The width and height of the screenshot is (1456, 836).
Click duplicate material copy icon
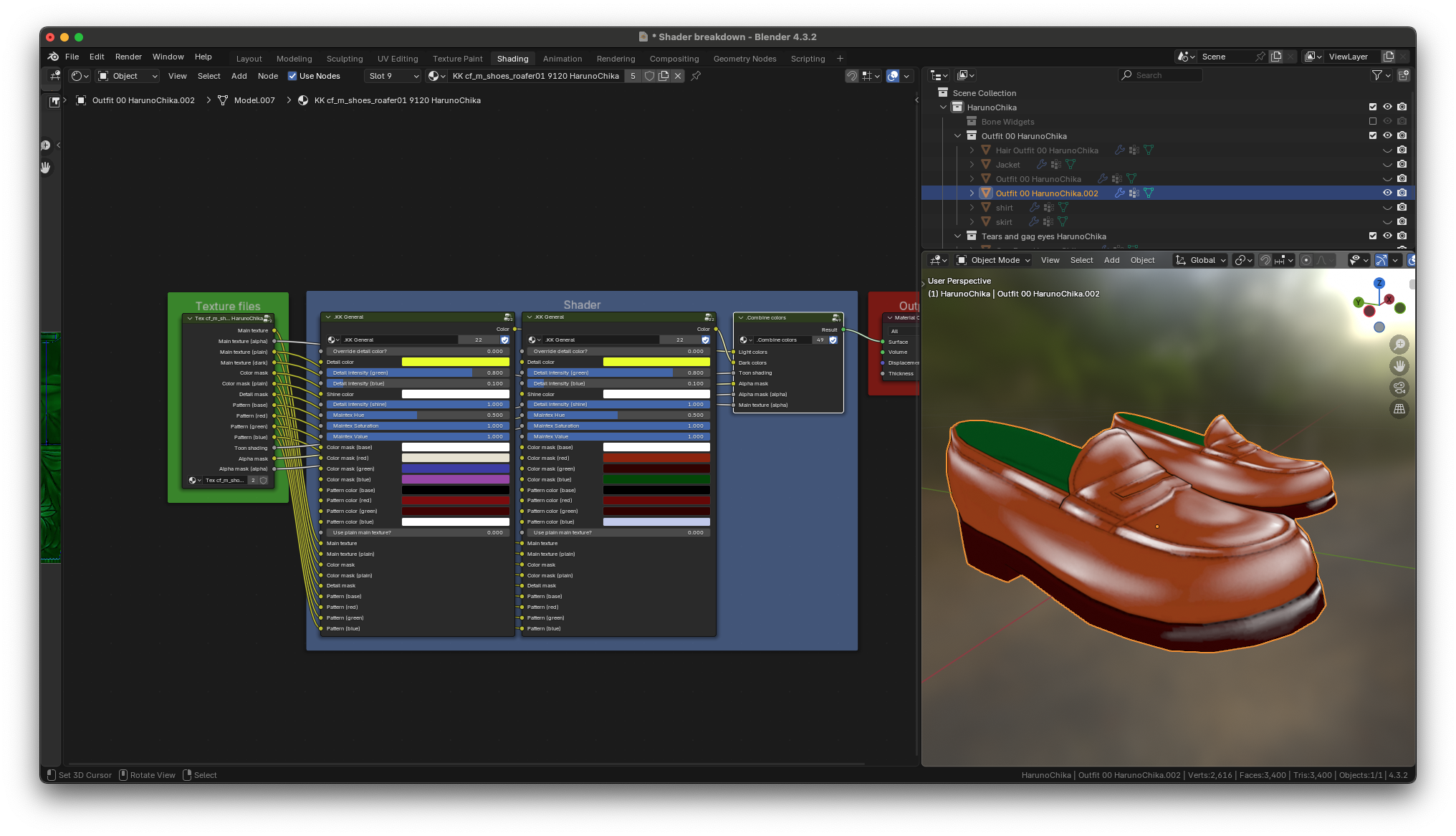(x=664, y=76)
